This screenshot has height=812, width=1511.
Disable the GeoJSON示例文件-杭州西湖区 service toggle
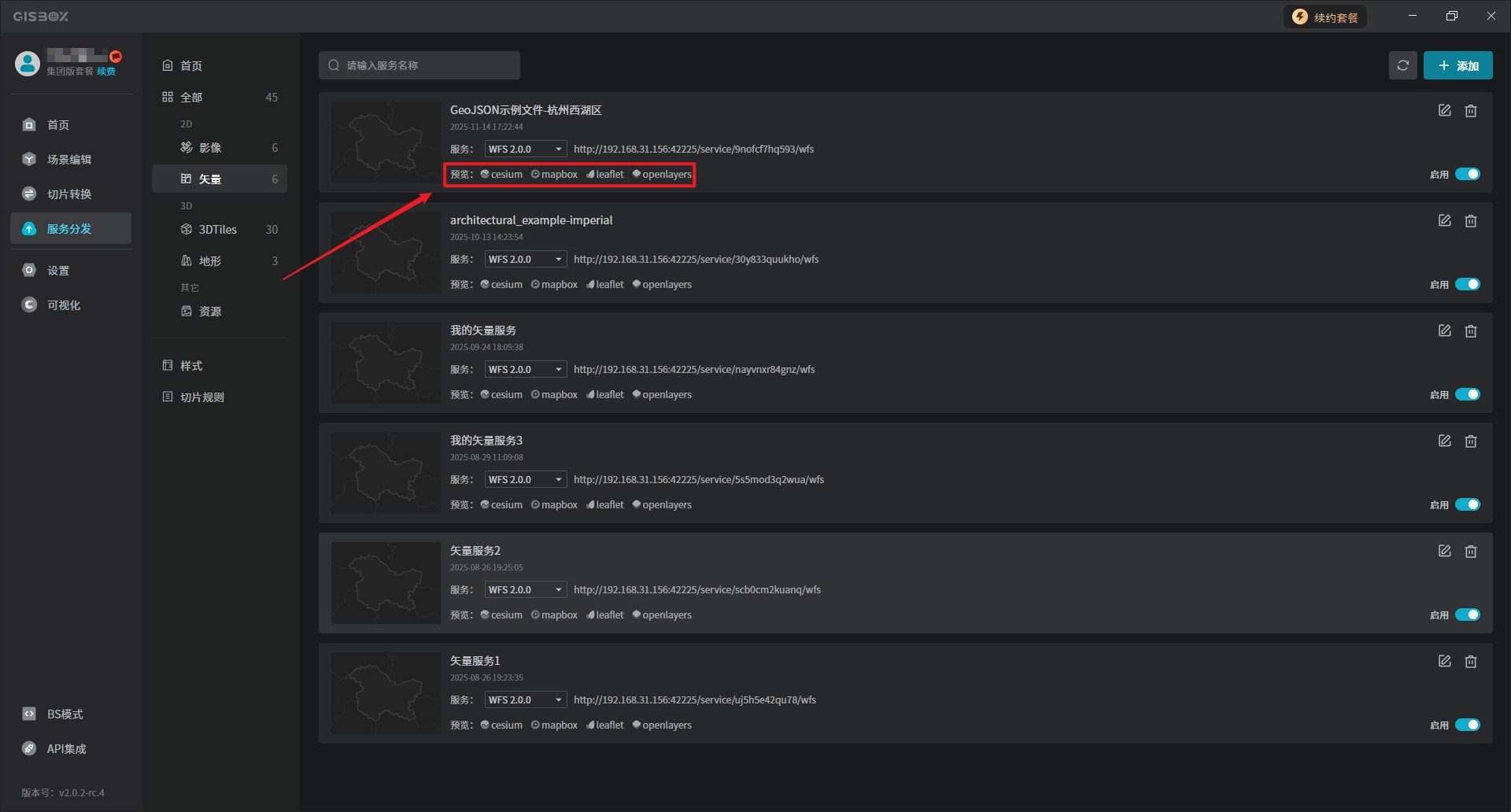tap(1467, 174)
